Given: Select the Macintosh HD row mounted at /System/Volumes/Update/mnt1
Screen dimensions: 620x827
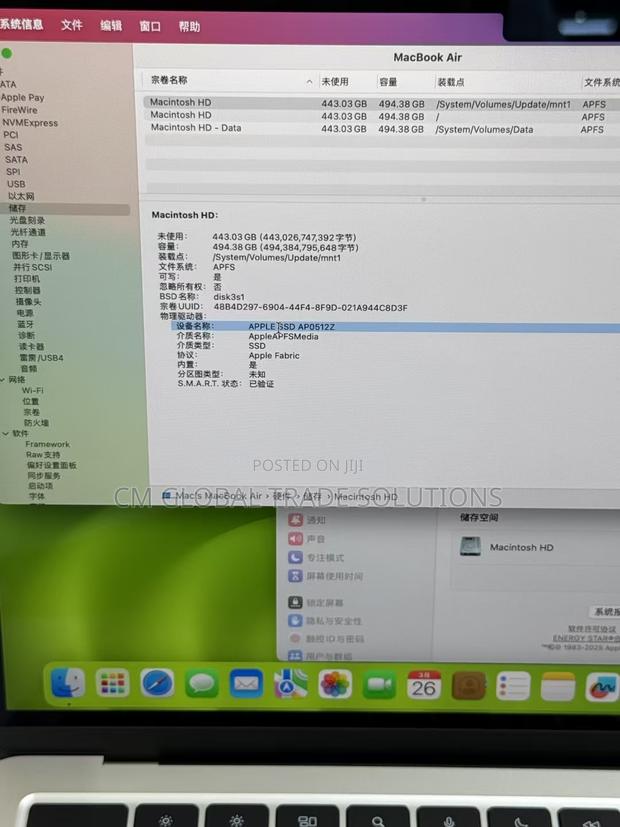Looking at the screenshot, I should tap(381, 103).
